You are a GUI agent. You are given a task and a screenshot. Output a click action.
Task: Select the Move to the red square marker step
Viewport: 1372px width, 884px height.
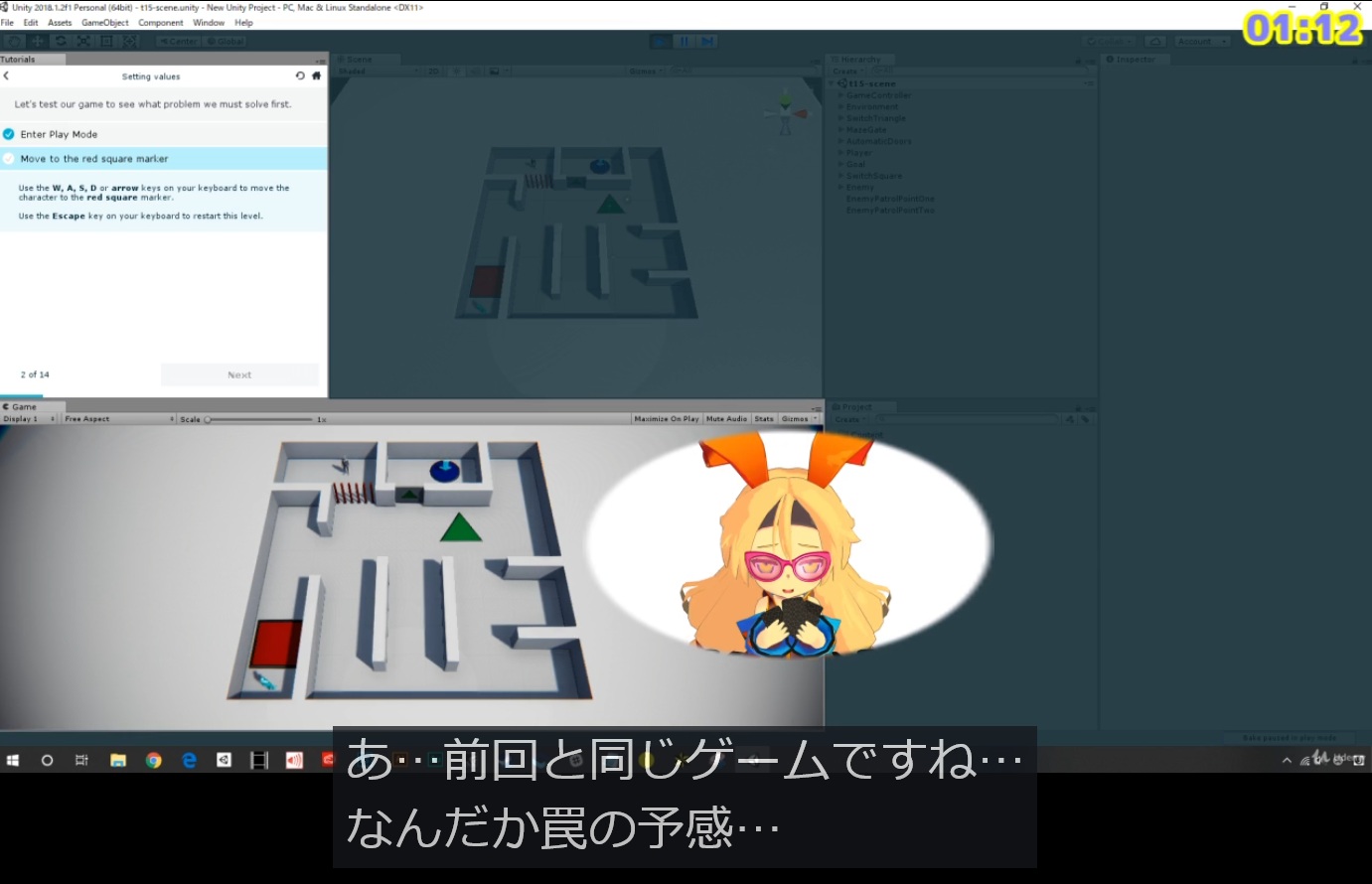(164, 159)
